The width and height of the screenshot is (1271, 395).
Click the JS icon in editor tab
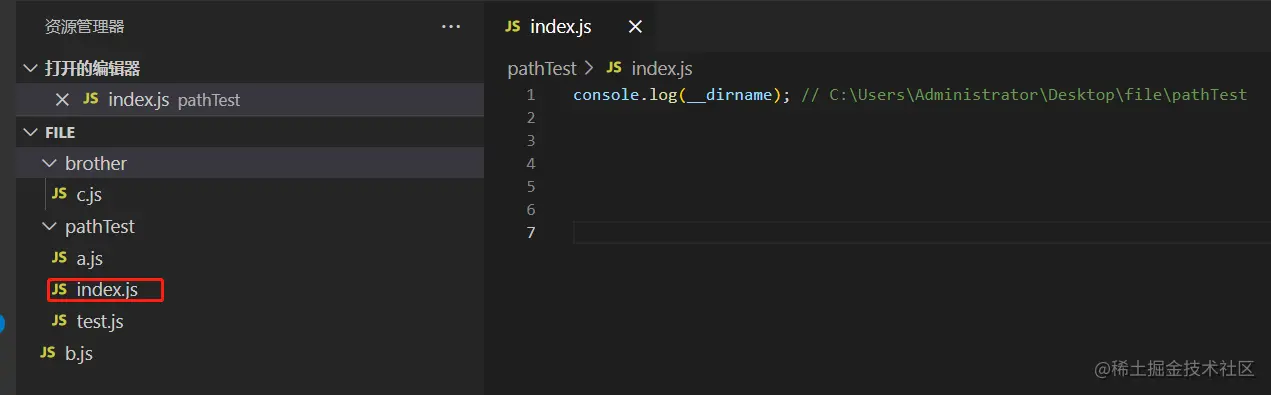pos(513,27)
